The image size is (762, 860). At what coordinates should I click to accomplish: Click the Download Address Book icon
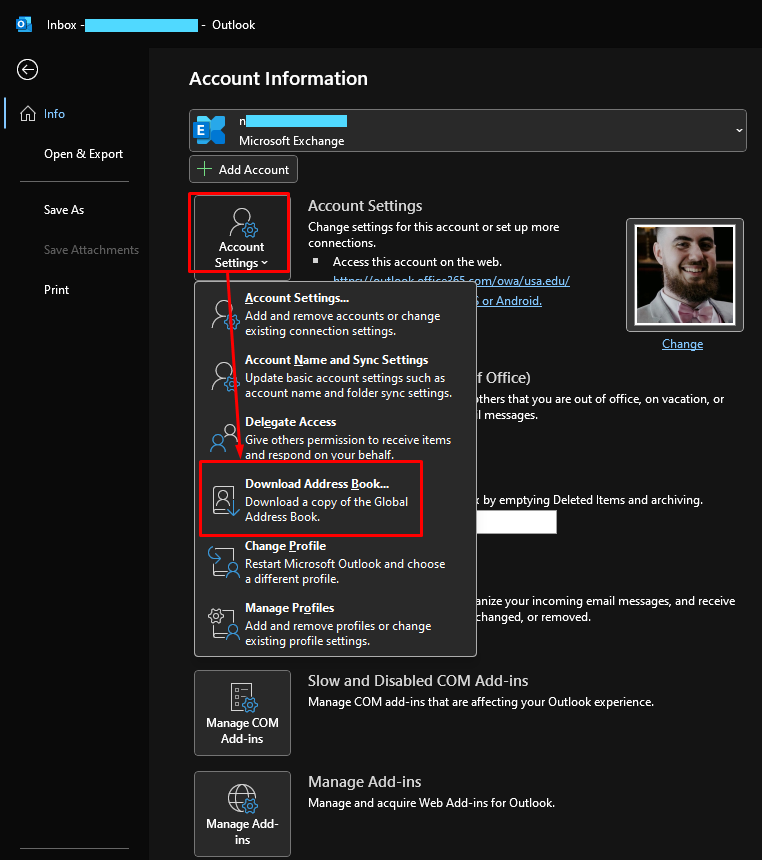[x=225, y=500]
